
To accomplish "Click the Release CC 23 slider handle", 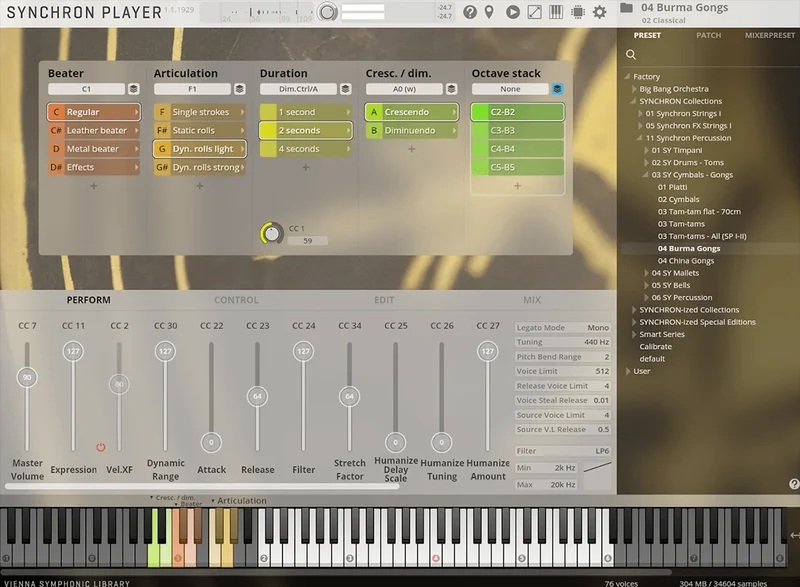I will (257, 396).
